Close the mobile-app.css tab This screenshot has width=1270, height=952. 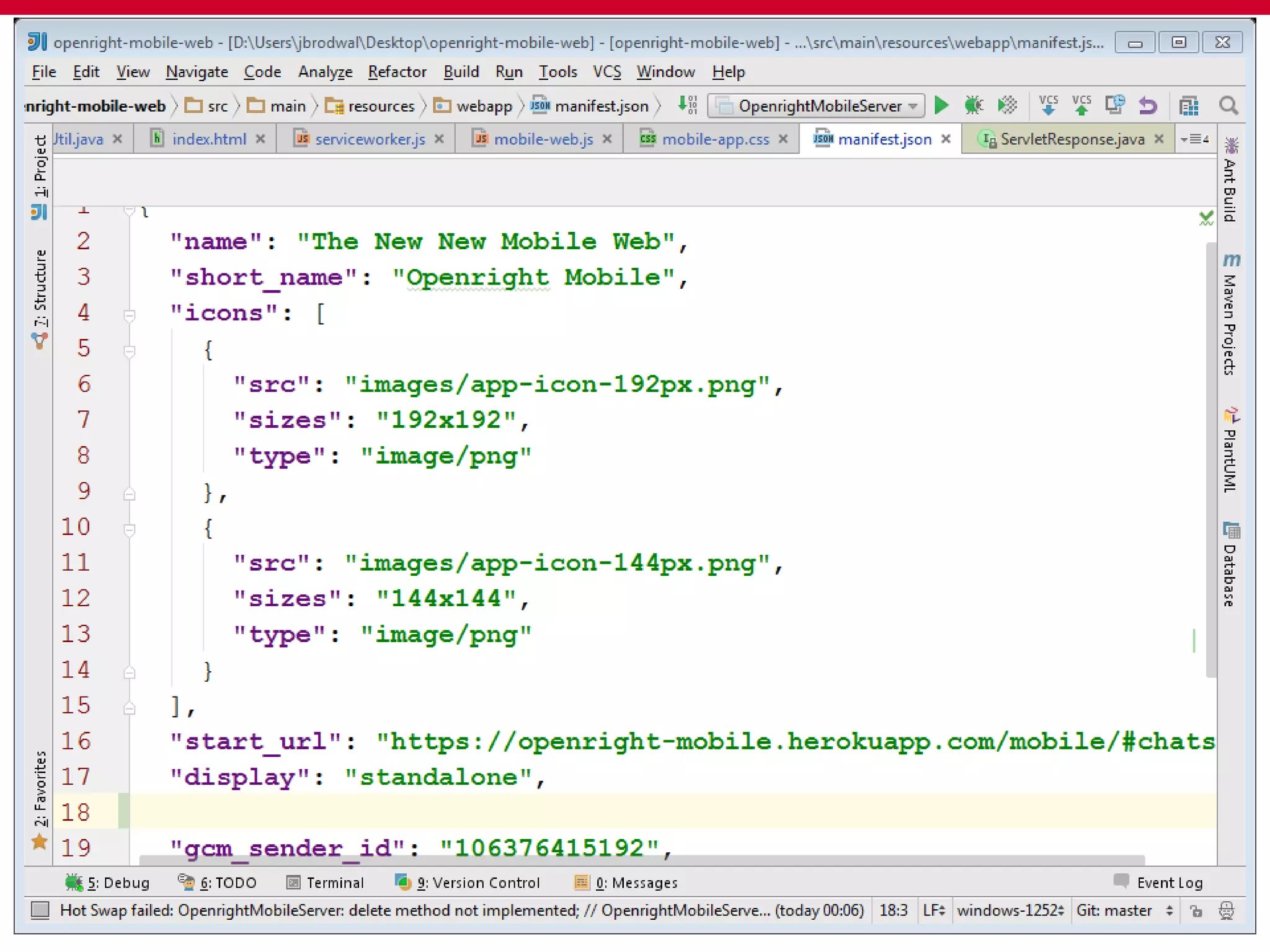coord(783,139)
